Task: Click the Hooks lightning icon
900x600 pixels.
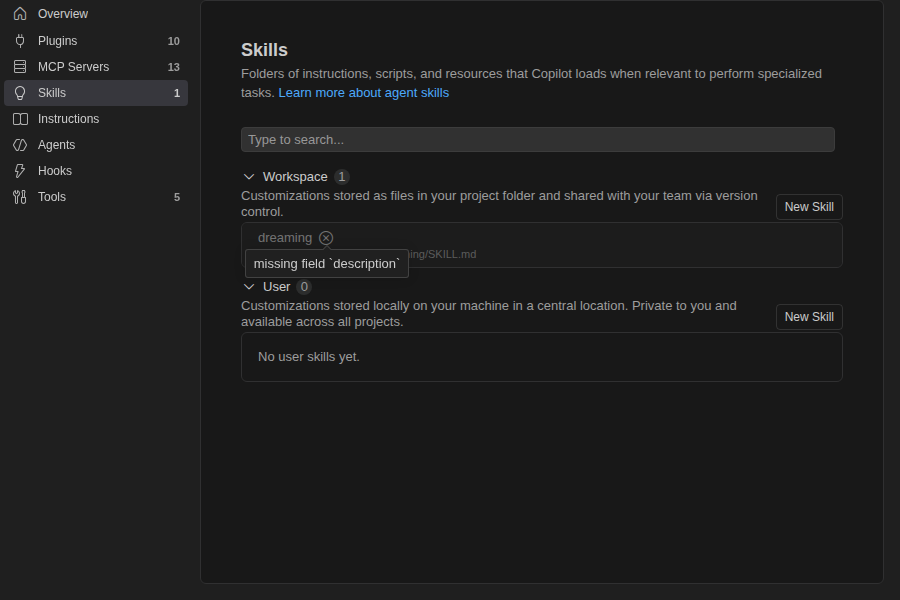Action: (x=20, y=171)
